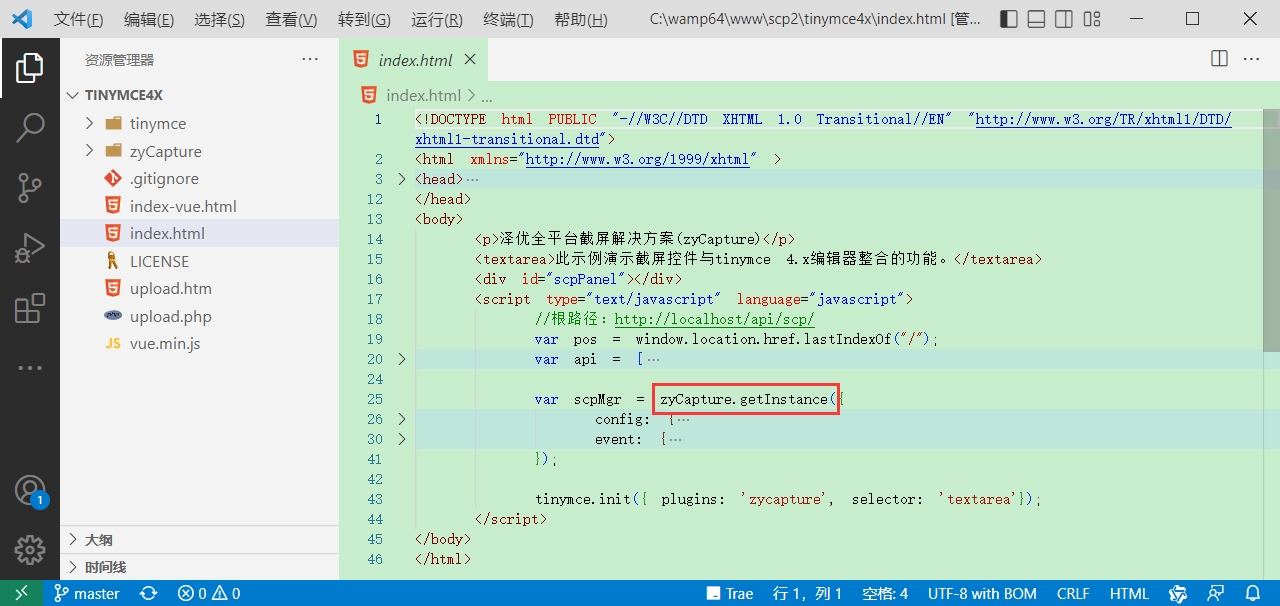Image resolution: width=1280 pixels, height=606 pixels.
Task: Split the editor to the right
Action: (x=1219, y=59)
